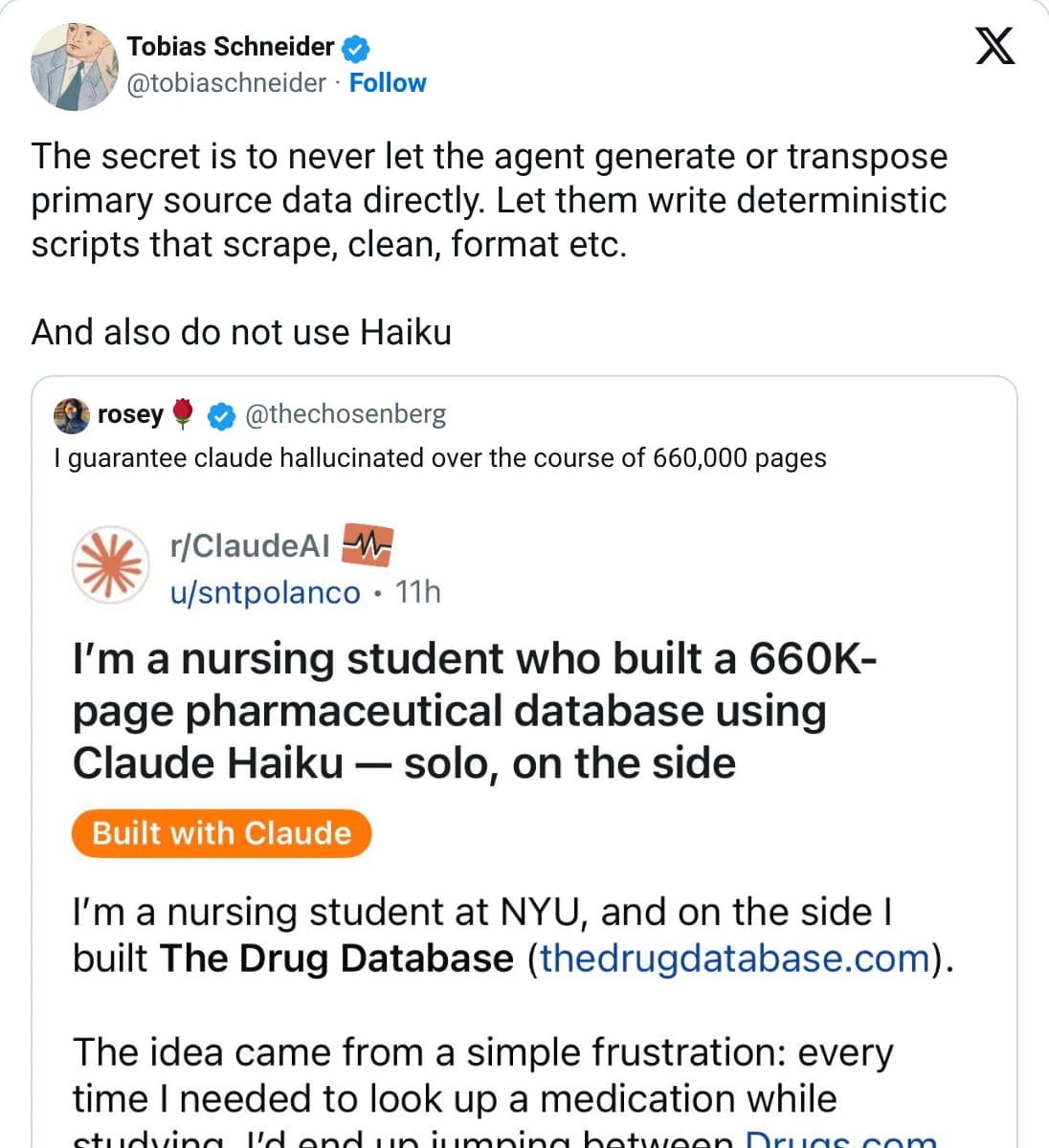This screenshot has height=1148, width=1049.
Task: Click the ClaudeAI subreddit starburst logo
Action: [111, 564]
